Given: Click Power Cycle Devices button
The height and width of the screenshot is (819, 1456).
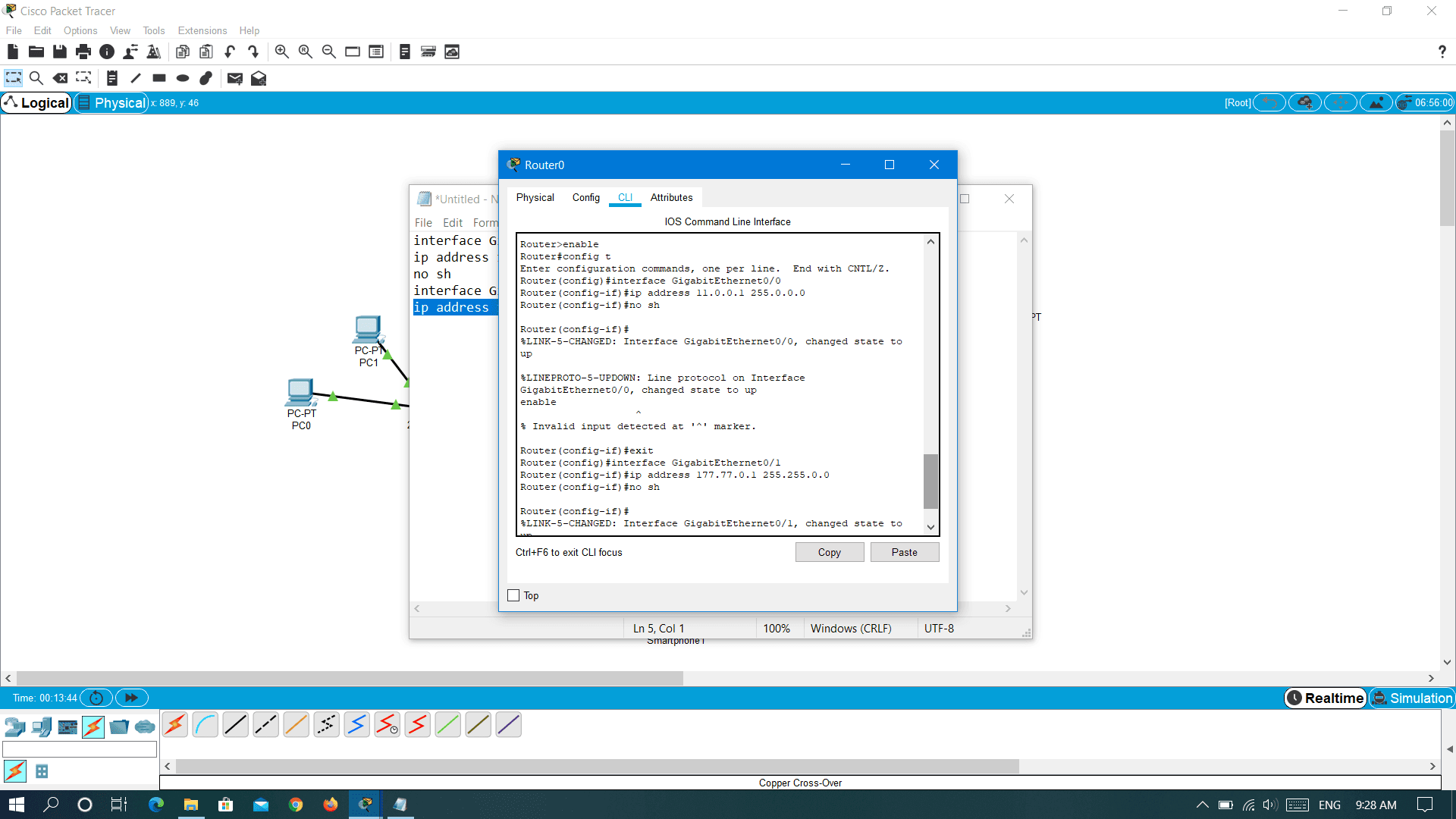Looking at the screenshot, I should (x=96, y=698).
